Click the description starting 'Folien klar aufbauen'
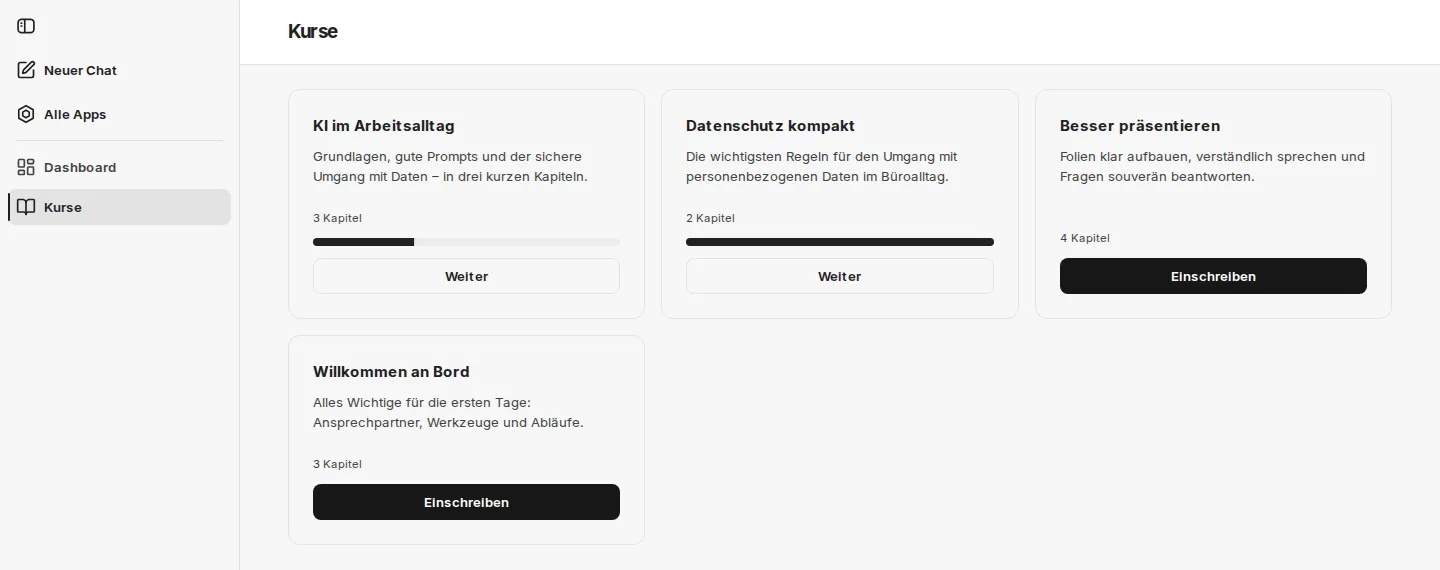 1212,167
